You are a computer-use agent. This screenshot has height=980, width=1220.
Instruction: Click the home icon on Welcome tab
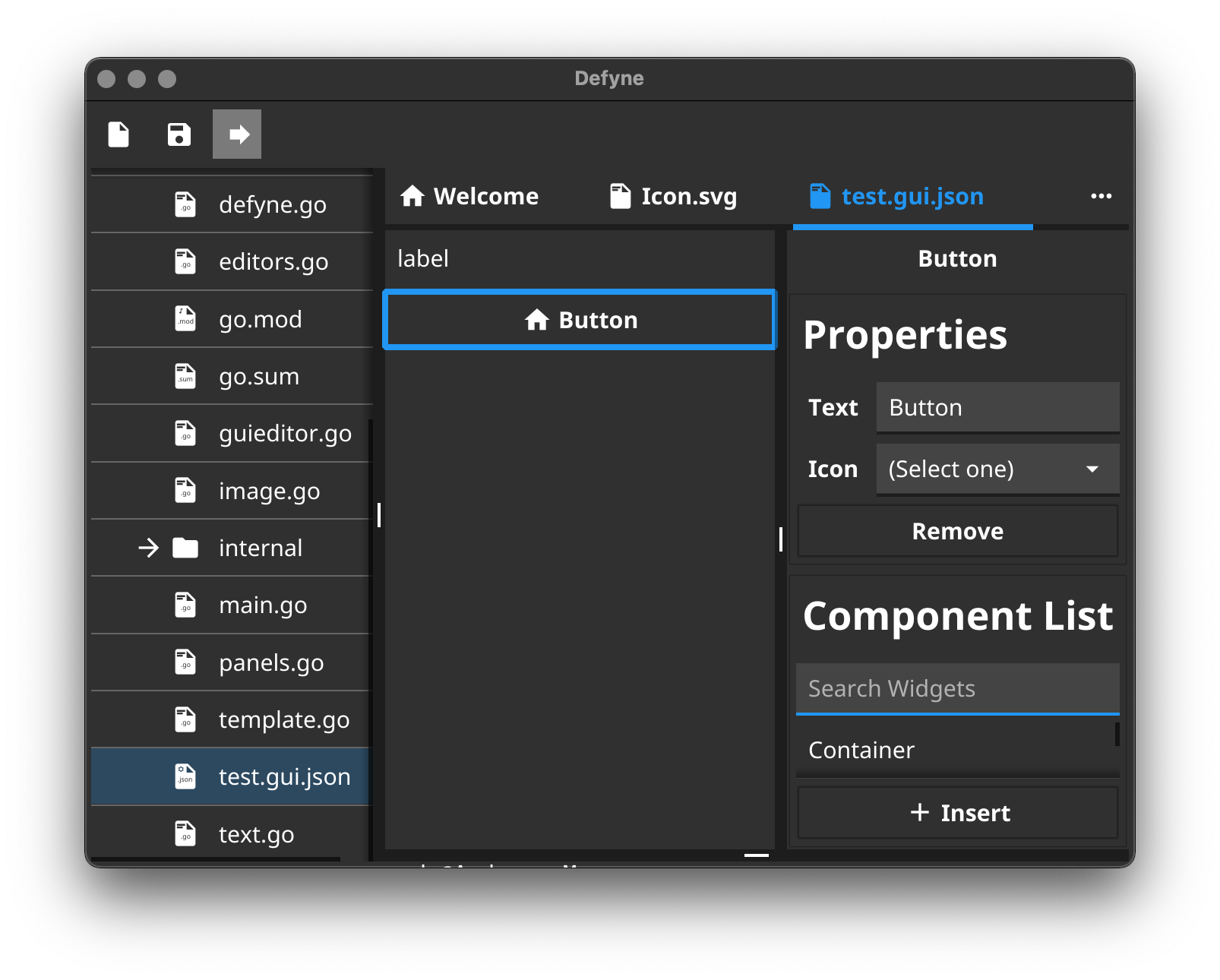coord(412,196)
